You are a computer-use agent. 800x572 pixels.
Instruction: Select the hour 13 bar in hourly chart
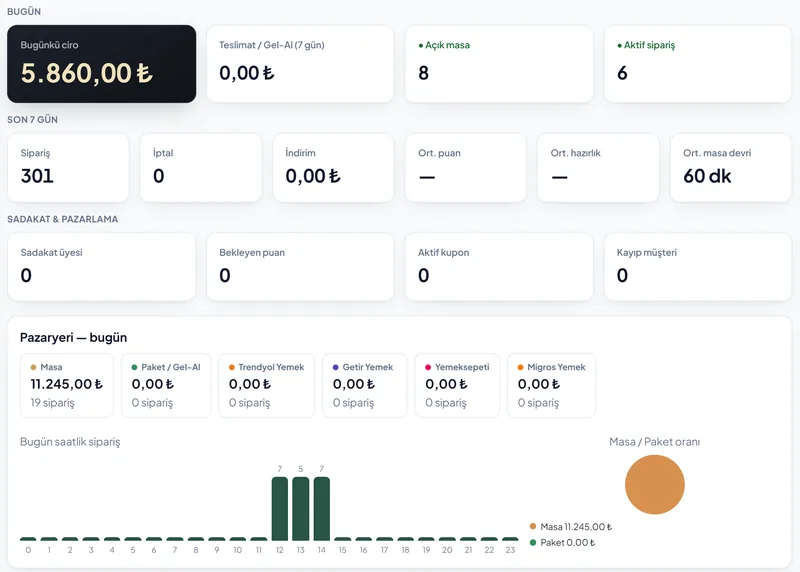(301, 509)
